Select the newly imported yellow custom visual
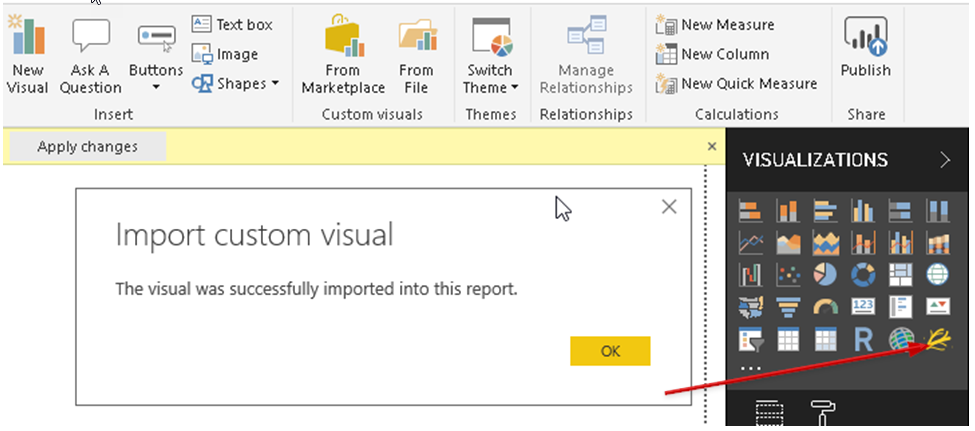The height and width of the screenshot is (431, 975). pyautogui.click(x=938, y=340)
